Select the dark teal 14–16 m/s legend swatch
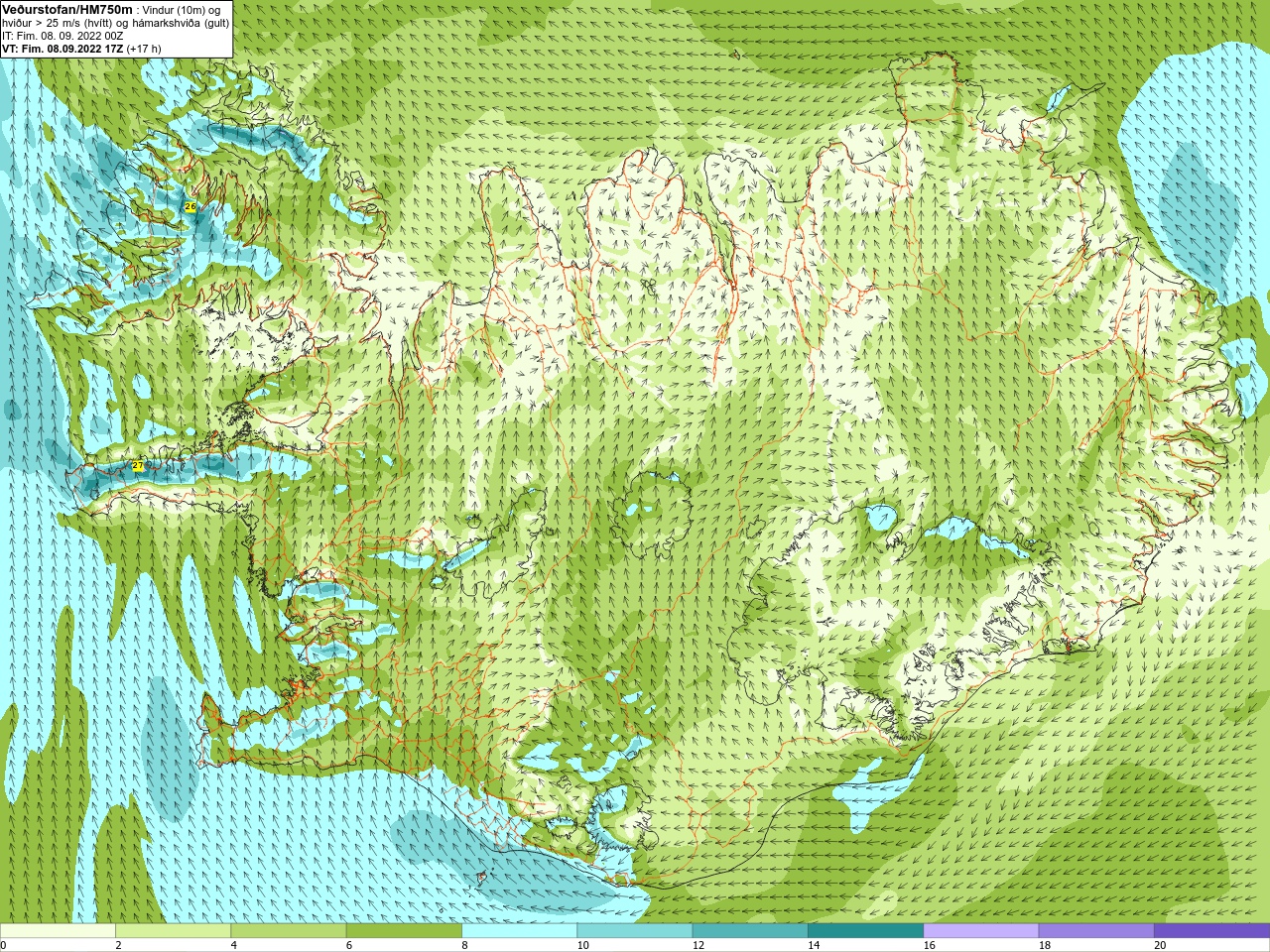The width and height of the screenshot is (1270, 952). pyautogui.click(x=865, y=930)
